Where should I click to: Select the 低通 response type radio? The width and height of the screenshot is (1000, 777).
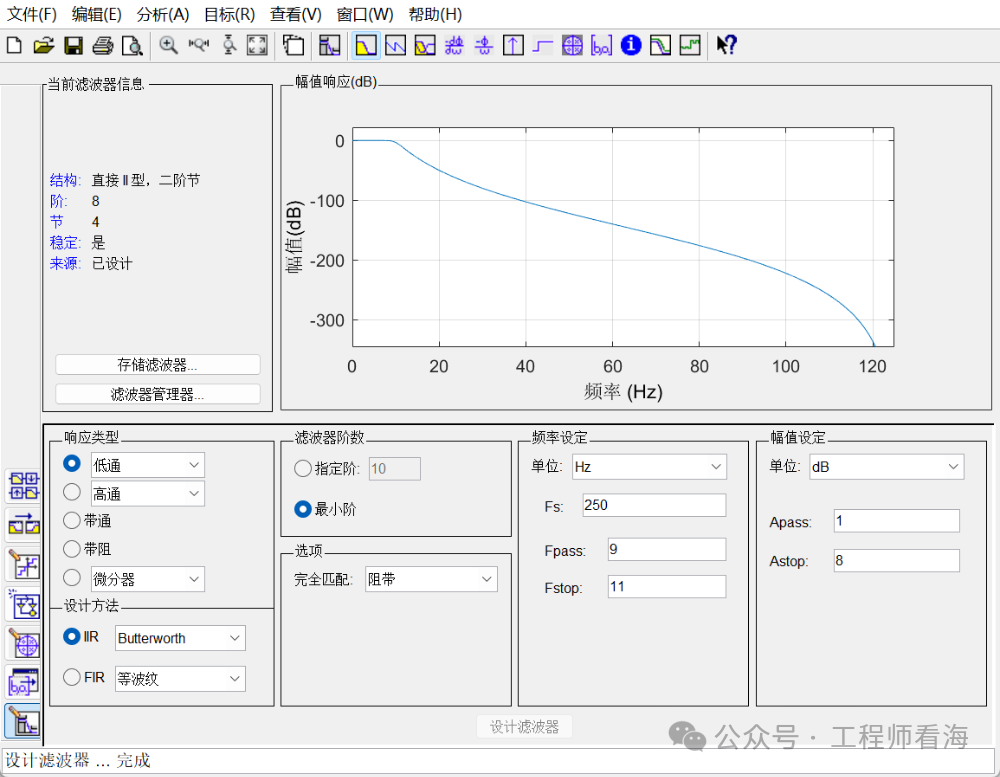coord(71,463)
